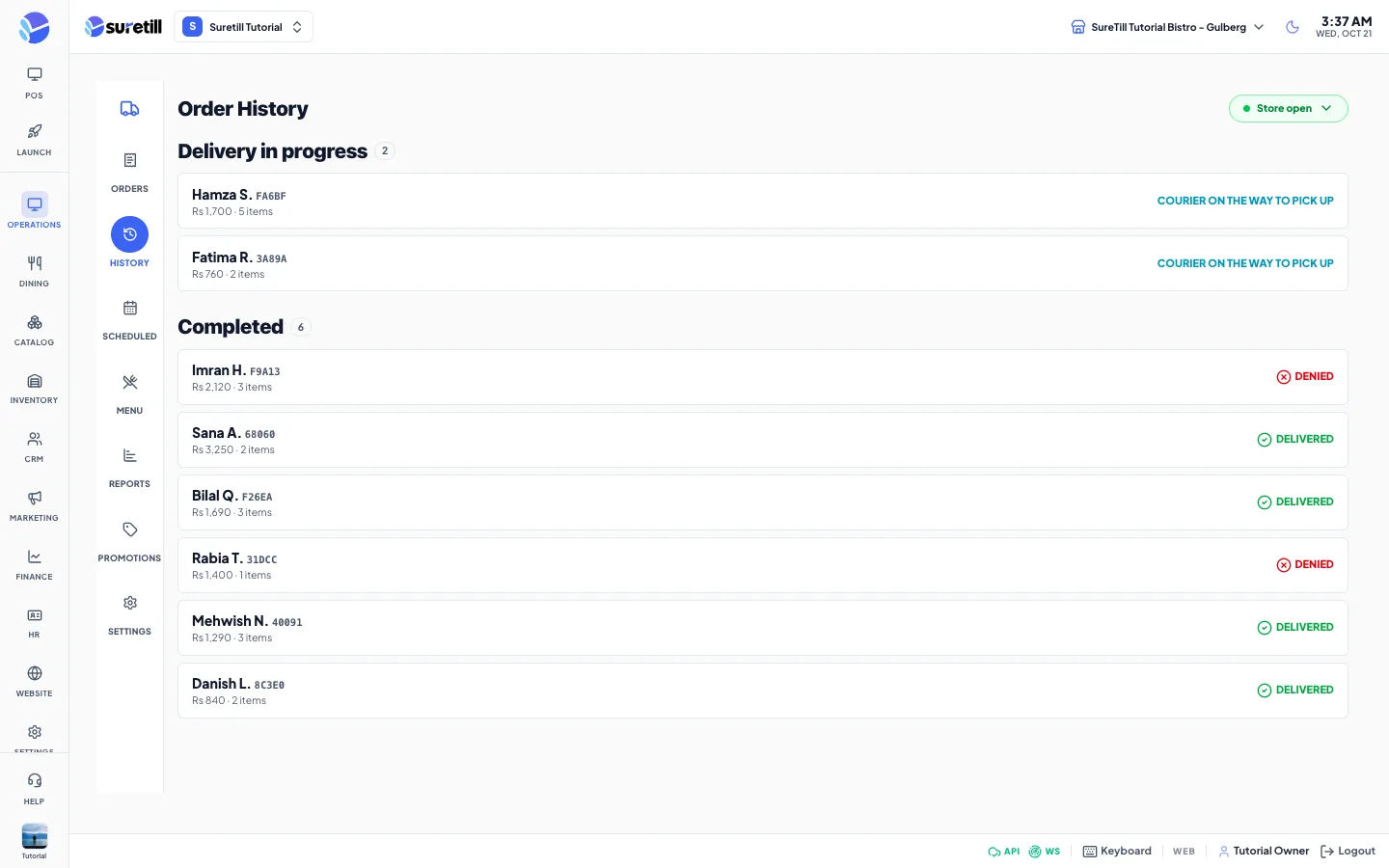Open Hamza S. order FA6BF
Image resolution: width=1389 pixels, height=868 pixels.
click(762, 202)
